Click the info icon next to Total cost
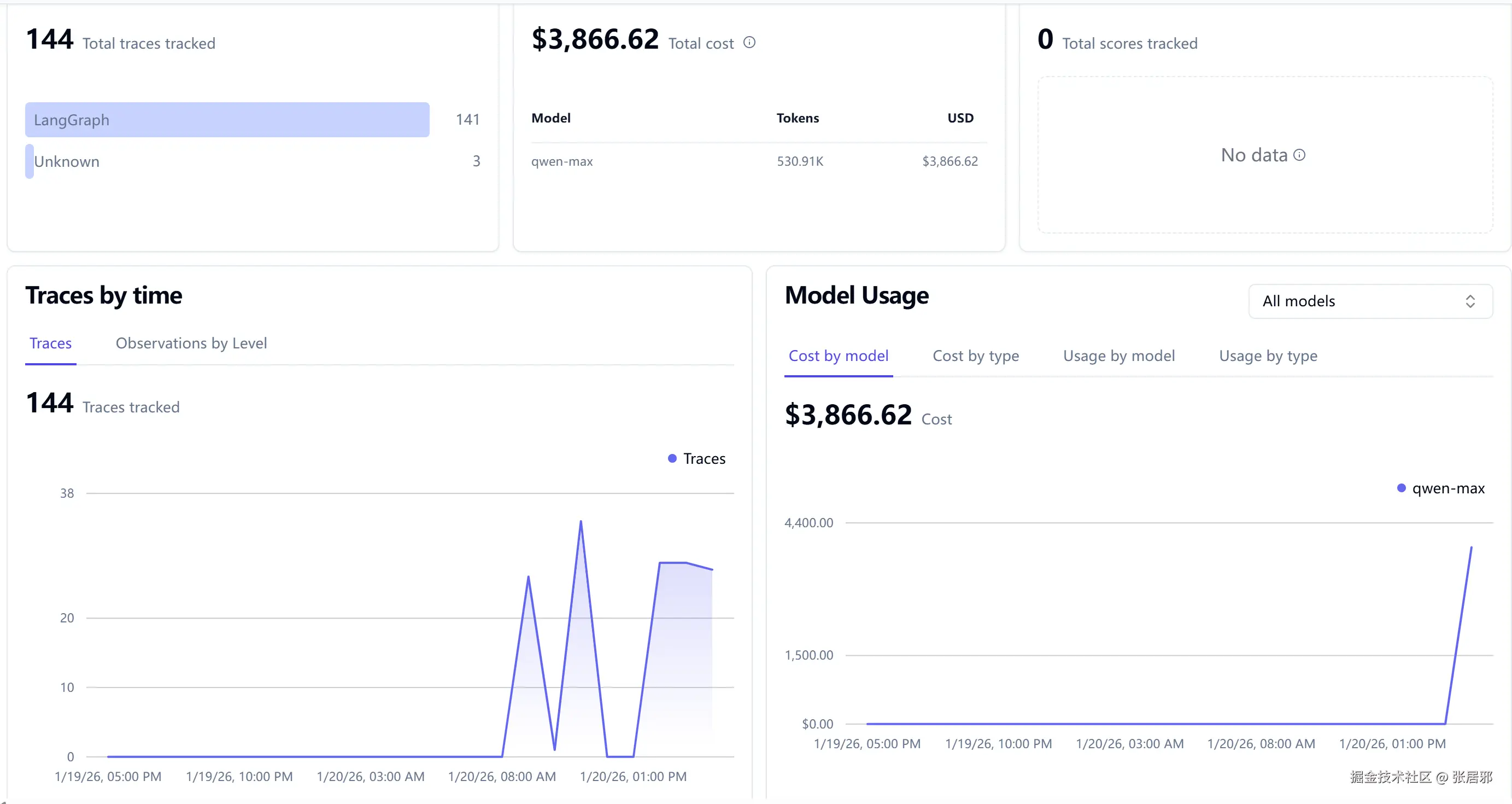 [x=749, y=42]
